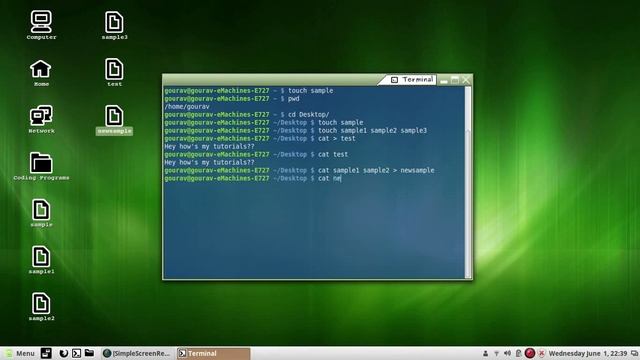Open the Computer desktop icon
The width and height of the screenshot is (640, 360).
[41, 25]
